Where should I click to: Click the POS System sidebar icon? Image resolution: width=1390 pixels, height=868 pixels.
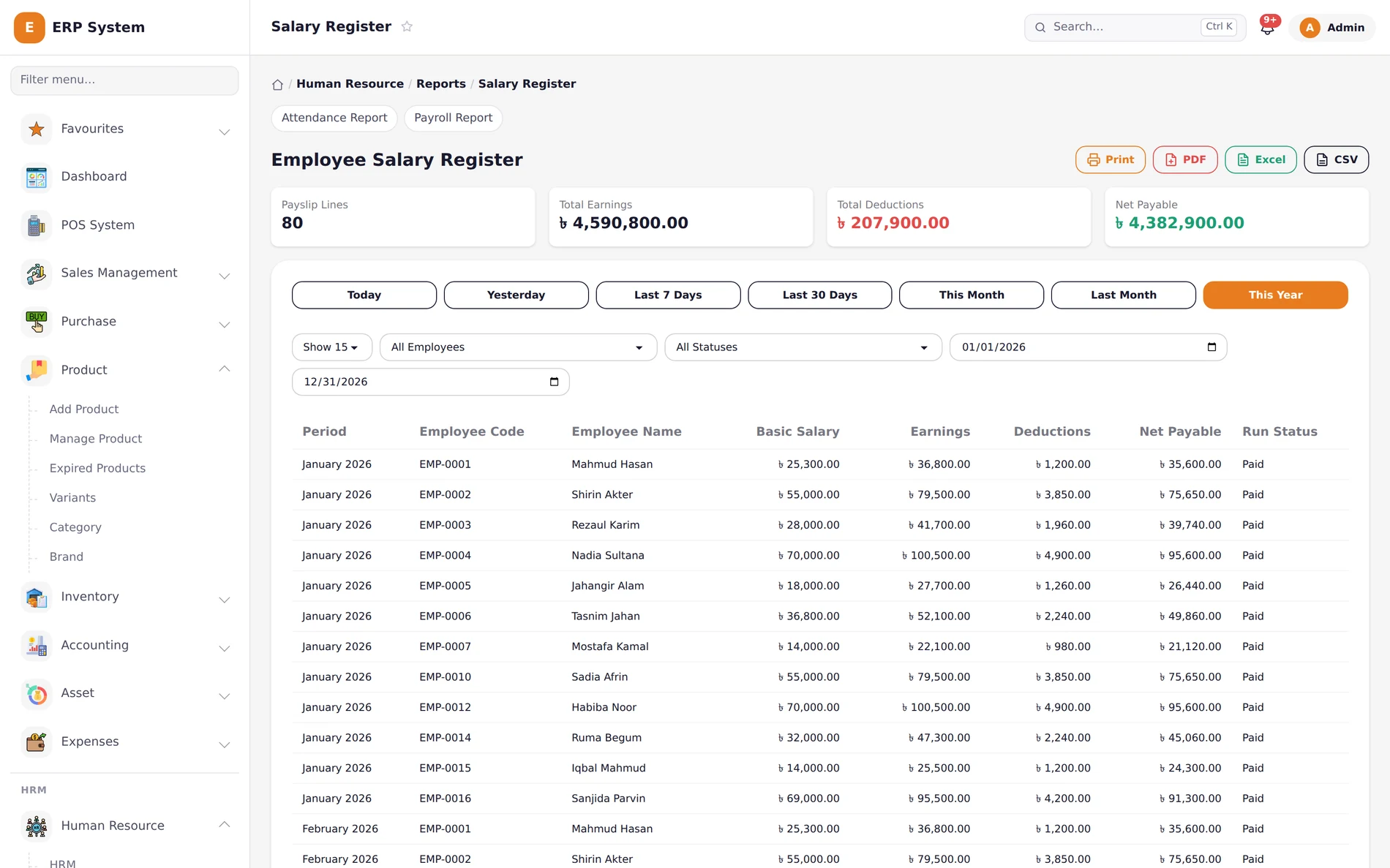(37, 225)
